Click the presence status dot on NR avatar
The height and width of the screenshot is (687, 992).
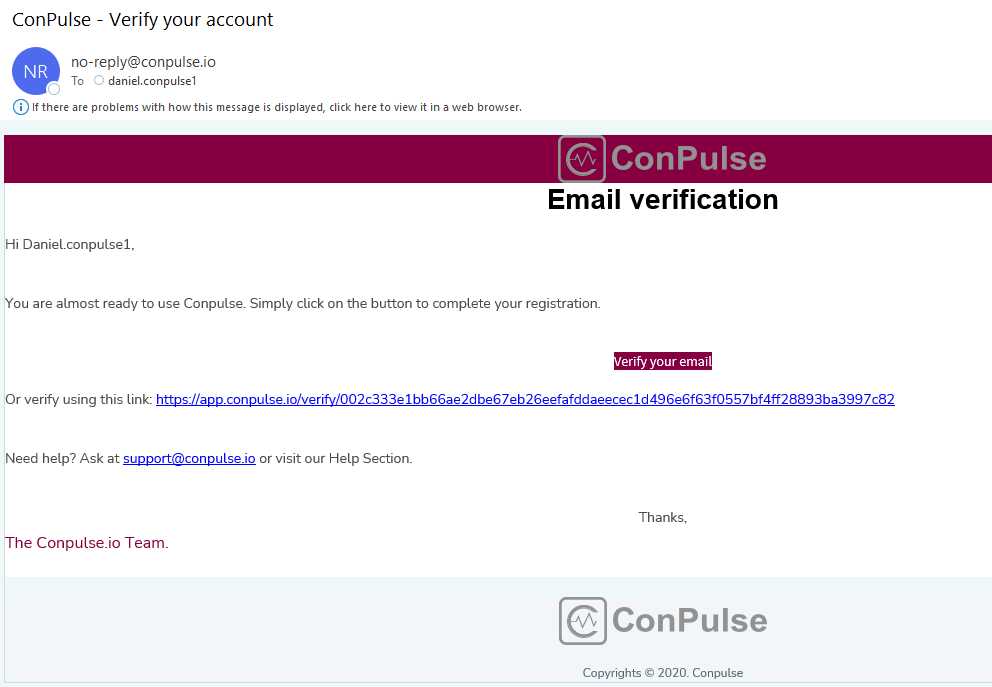[x=54, y=89]
